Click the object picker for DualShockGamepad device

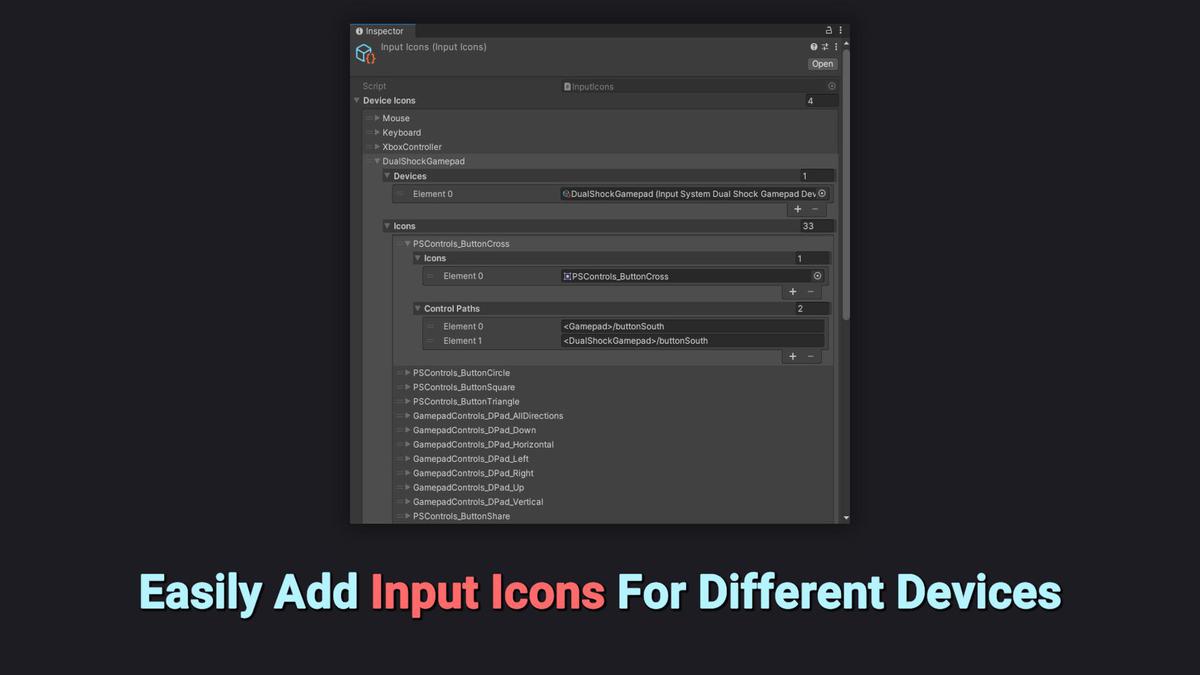[x=822, y=194]
